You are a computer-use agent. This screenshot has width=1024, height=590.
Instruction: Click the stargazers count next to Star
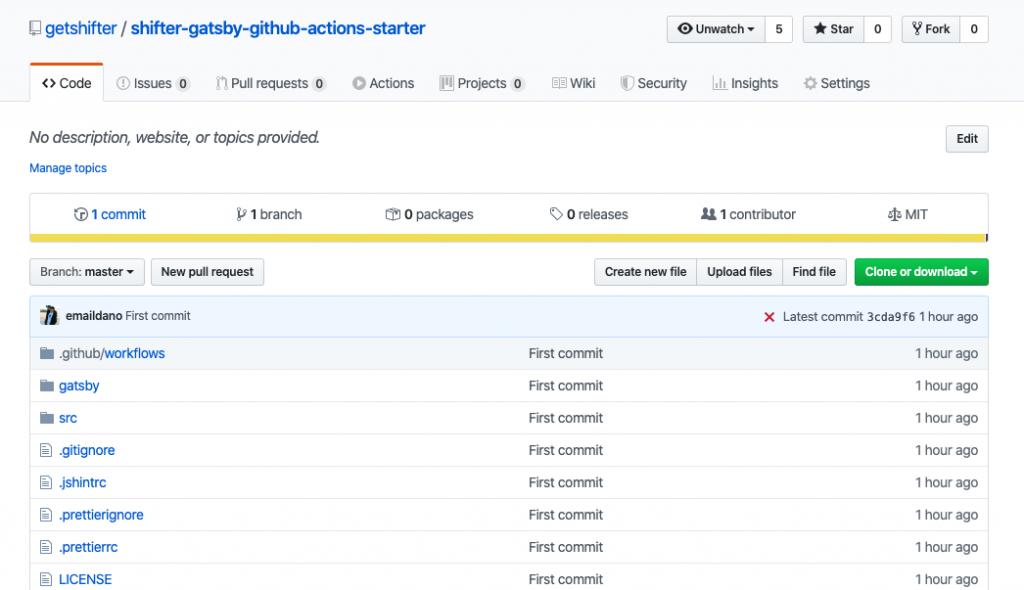pyautogui.click(x=878, y=29)
